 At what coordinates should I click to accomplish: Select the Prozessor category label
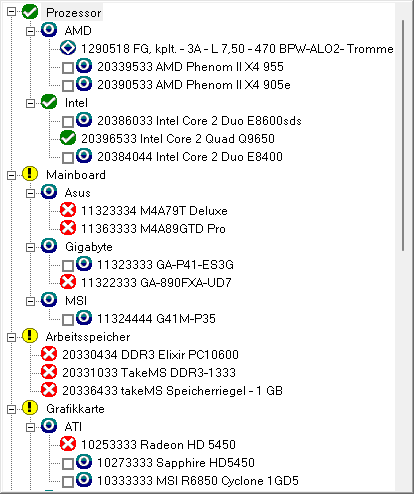[x=73, y=13]
